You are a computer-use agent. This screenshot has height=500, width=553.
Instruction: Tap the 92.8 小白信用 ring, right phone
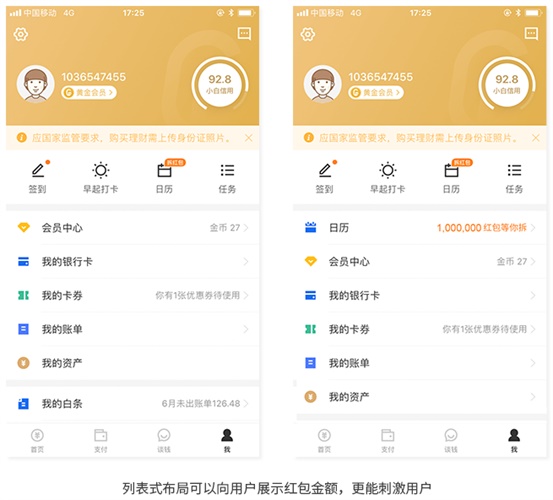tap(507, 84)
